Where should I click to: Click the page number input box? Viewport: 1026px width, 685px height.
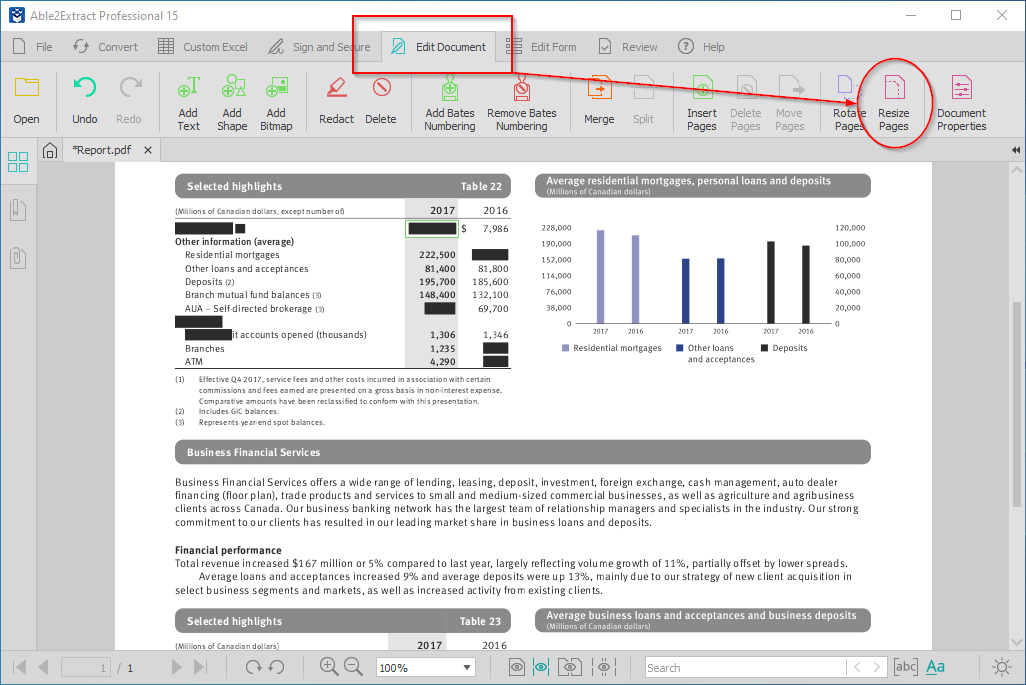86,667
